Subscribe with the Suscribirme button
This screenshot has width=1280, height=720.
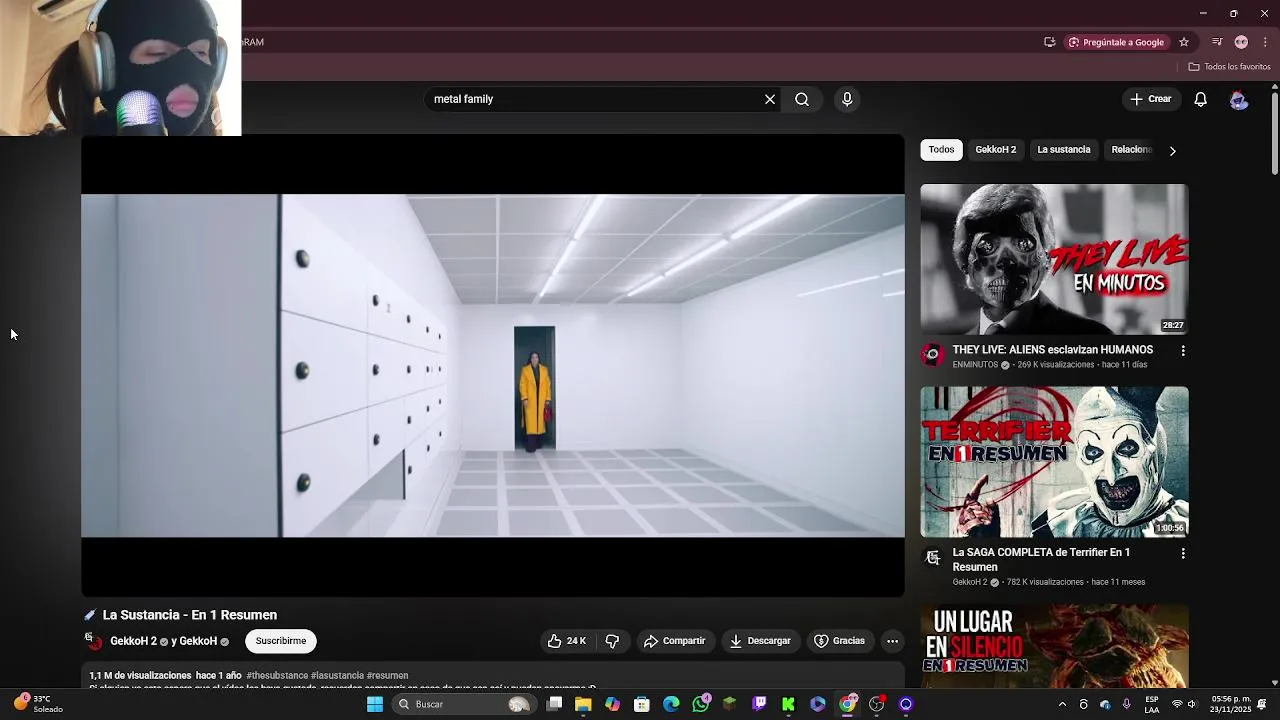coord(281,641)
